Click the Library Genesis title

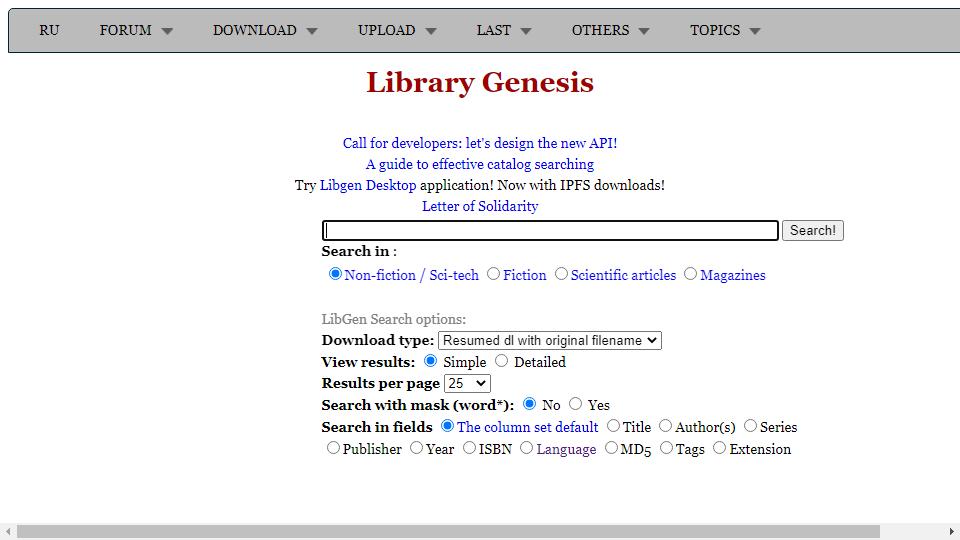click(480, 82)
